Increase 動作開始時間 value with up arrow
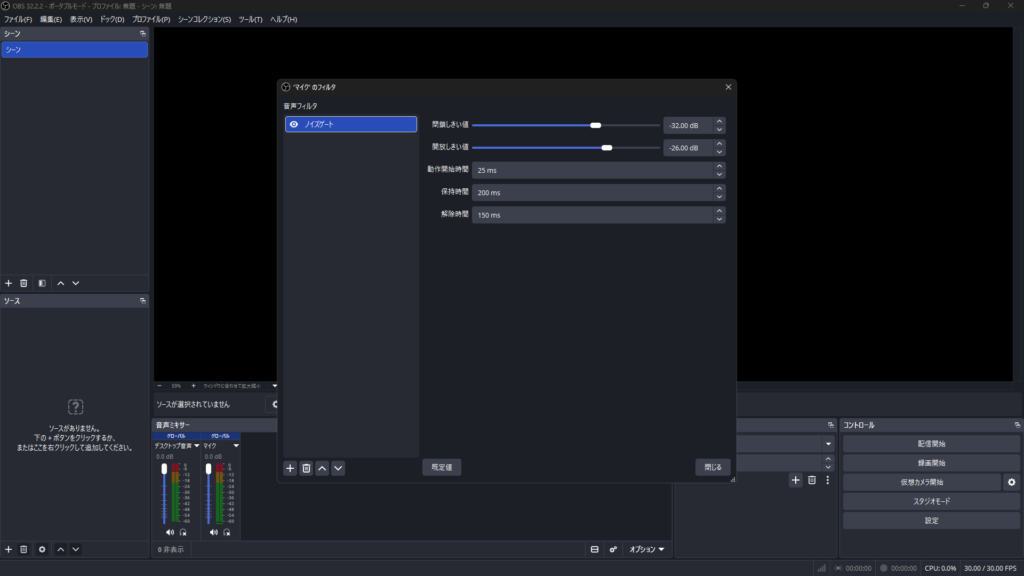The width and height of the screenshot is (1024, 576). click(719, 166)
